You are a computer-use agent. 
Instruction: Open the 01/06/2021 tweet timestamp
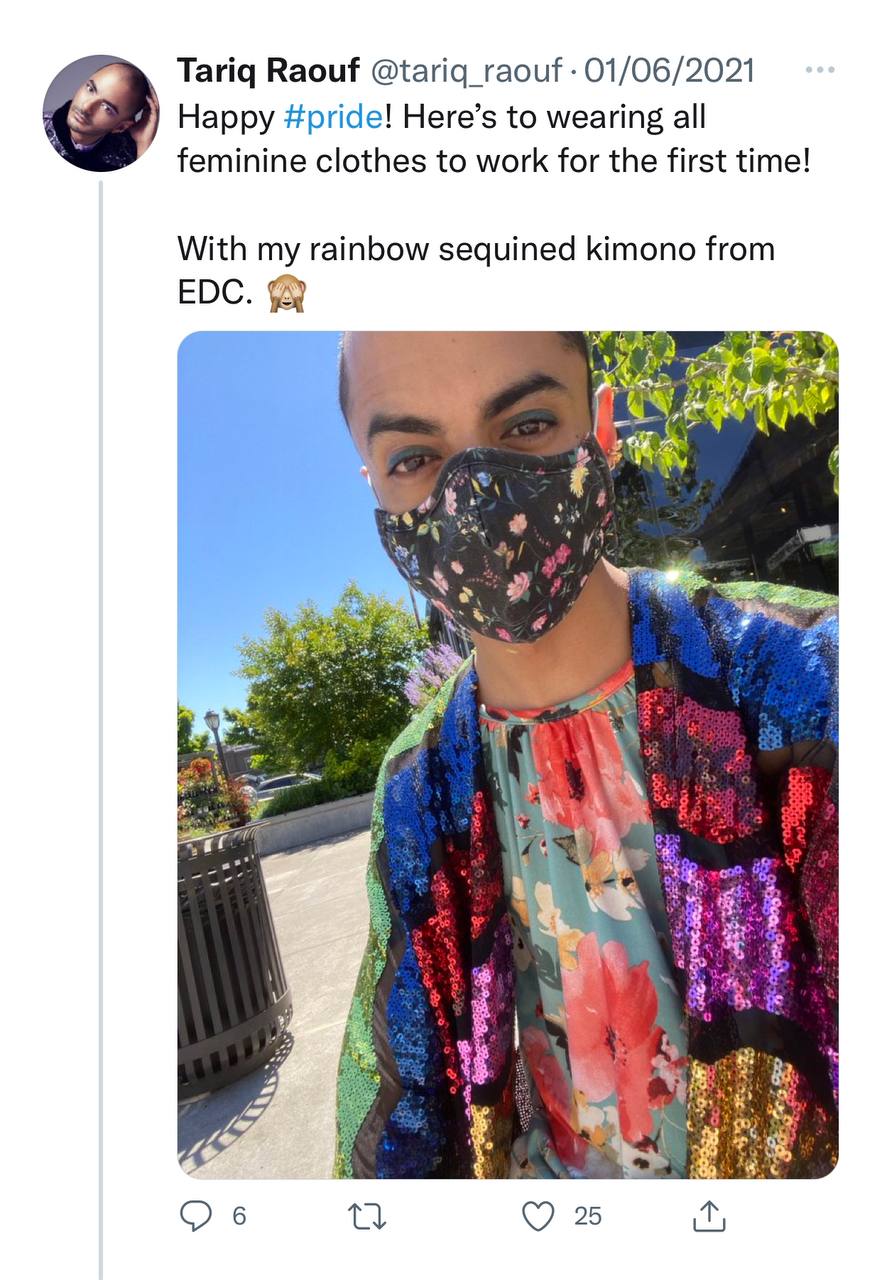669,71
